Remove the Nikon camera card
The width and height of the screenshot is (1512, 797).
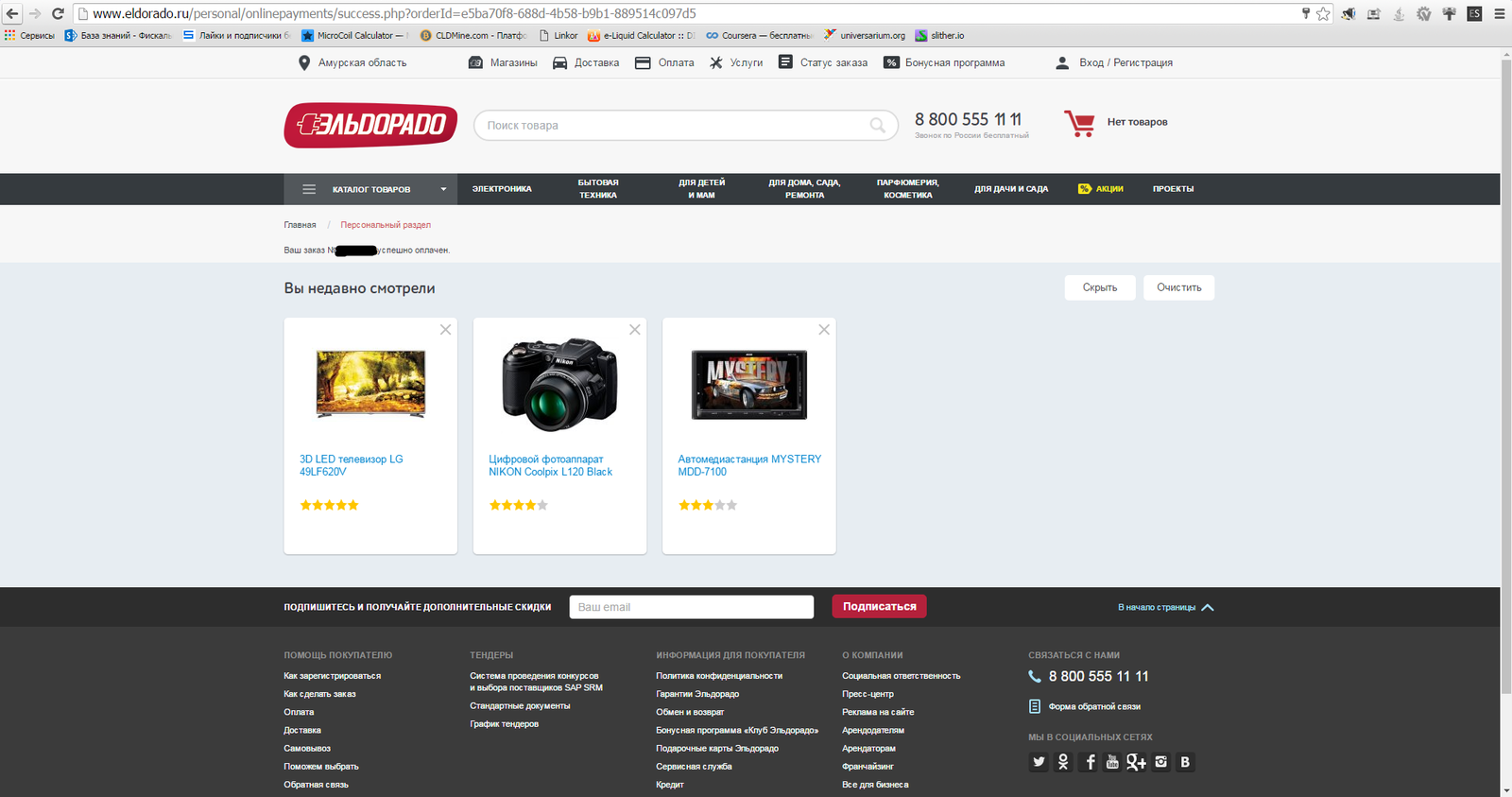click(635, 330)
